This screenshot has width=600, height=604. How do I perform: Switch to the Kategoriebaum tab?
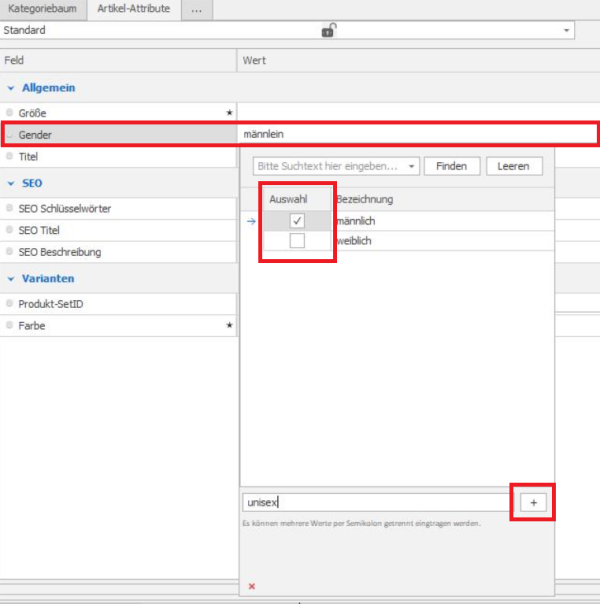43,9
